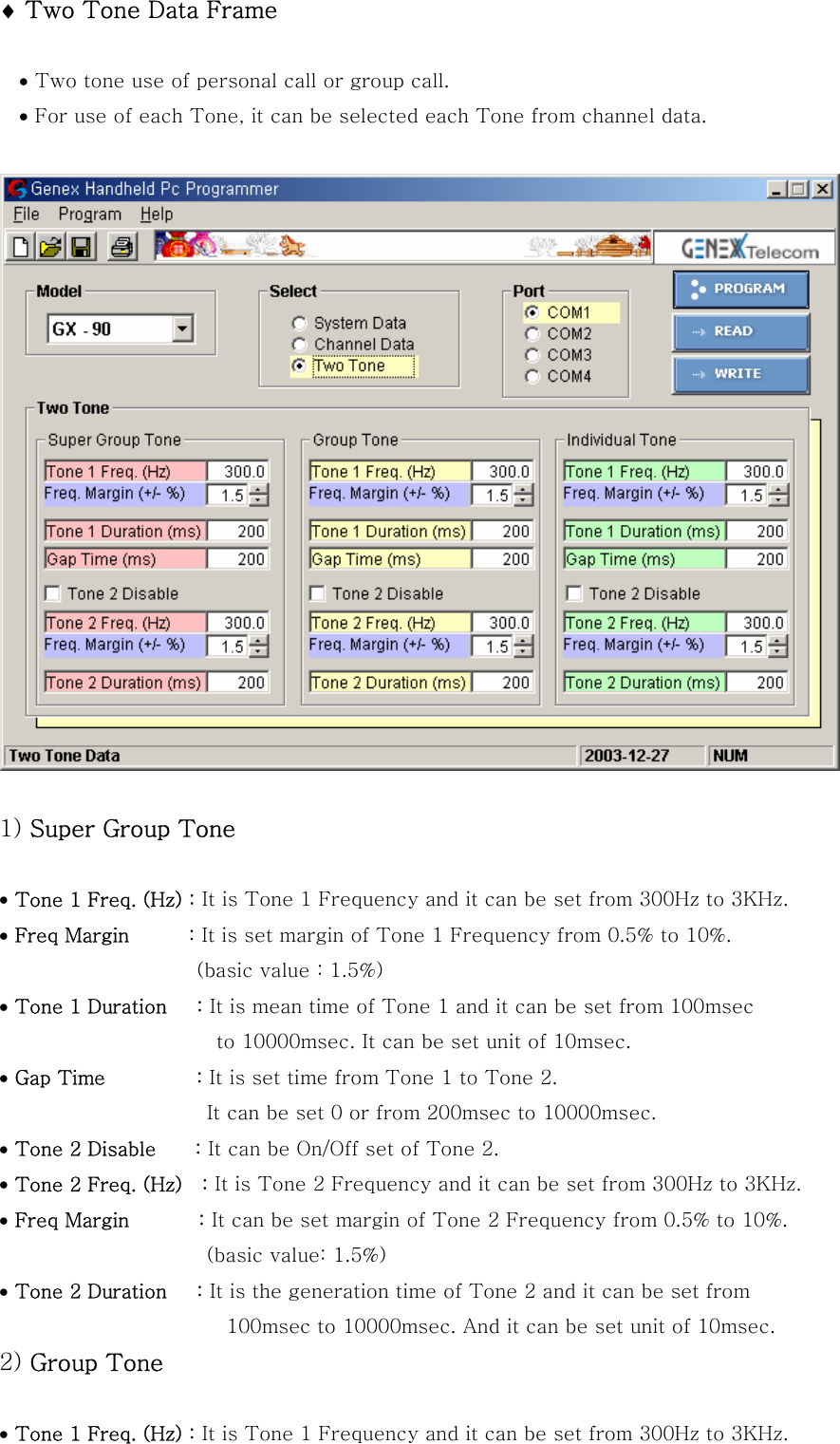Click the WRITE arrow button
This screenshot has height=1444, width=840.
(x=740, y=374)
